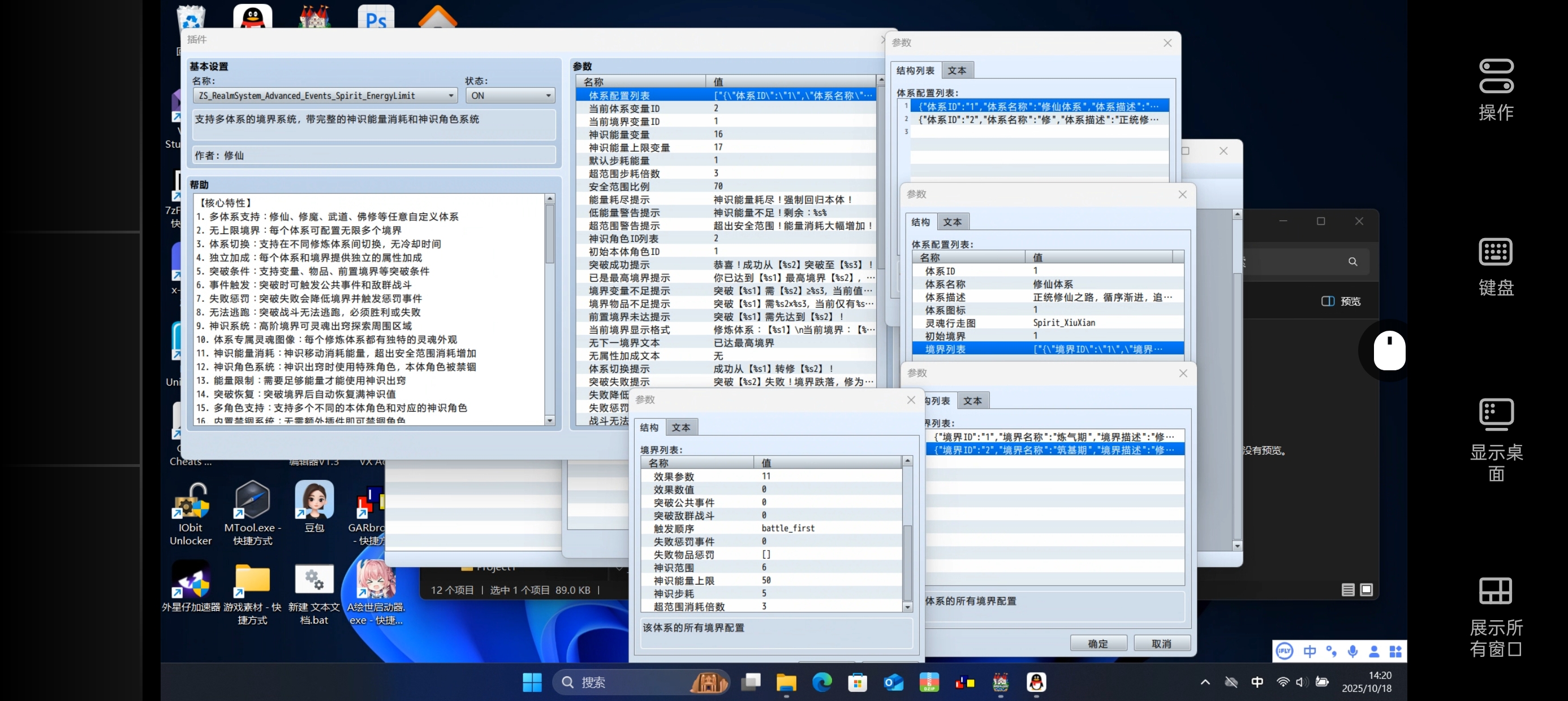The width and height of the screenshot is (1568, 701).
Task: Select the 体系名称 row 修仙体系
Action: 1047,284
